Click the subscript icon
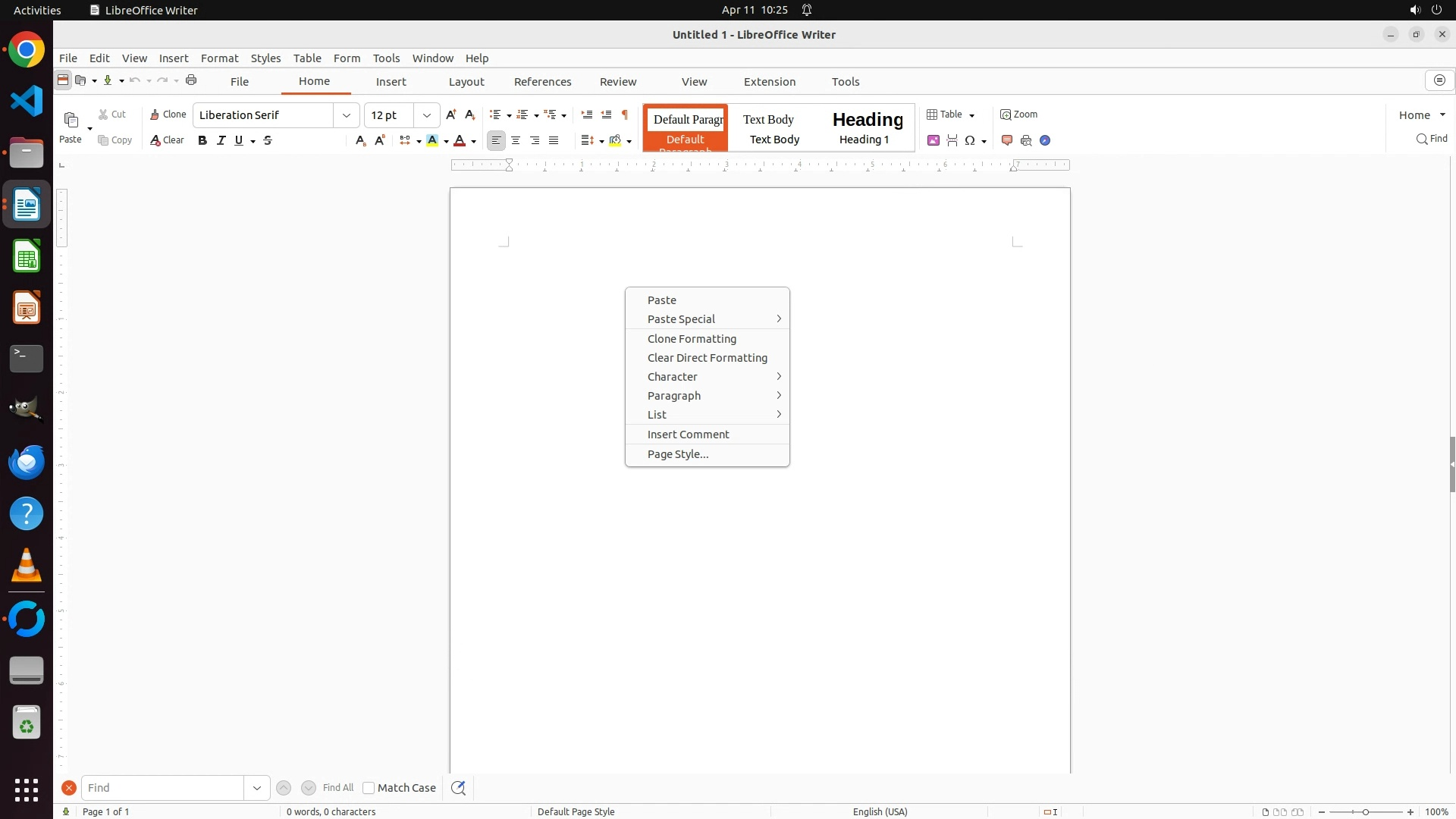This screenshot has height=819, width=1456. (x=360, y=140)
